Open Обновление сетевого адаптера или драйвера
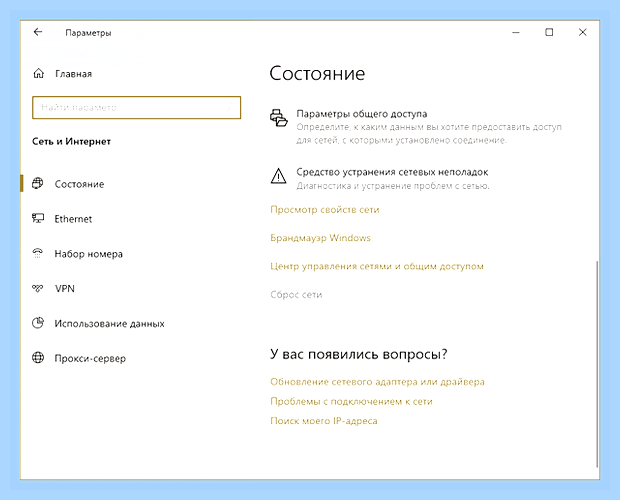The image size is (620, 500). 377,382
